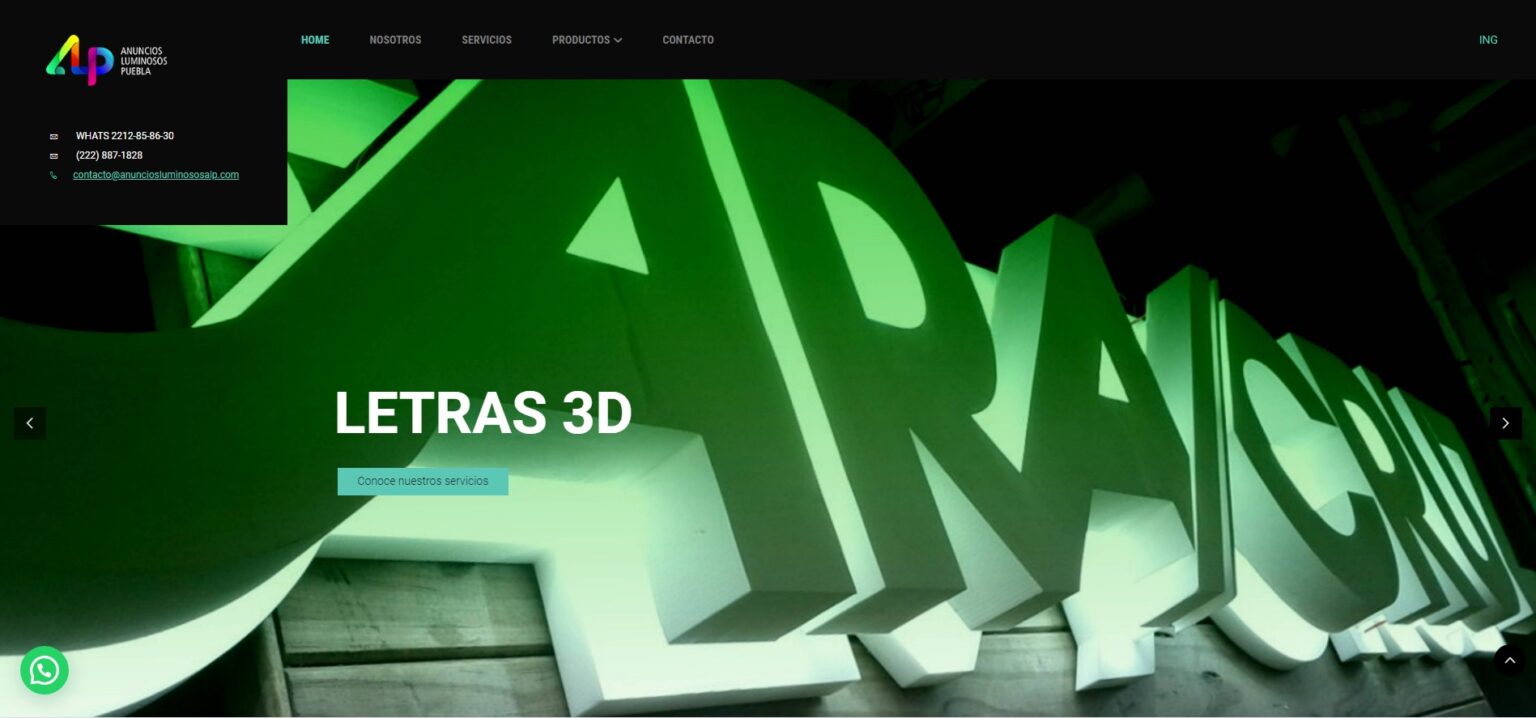The height and width of the screenshot is (718, 1536).
Task: Expand the Productos dropdown chevron
Action: click(x=618, y=40)
